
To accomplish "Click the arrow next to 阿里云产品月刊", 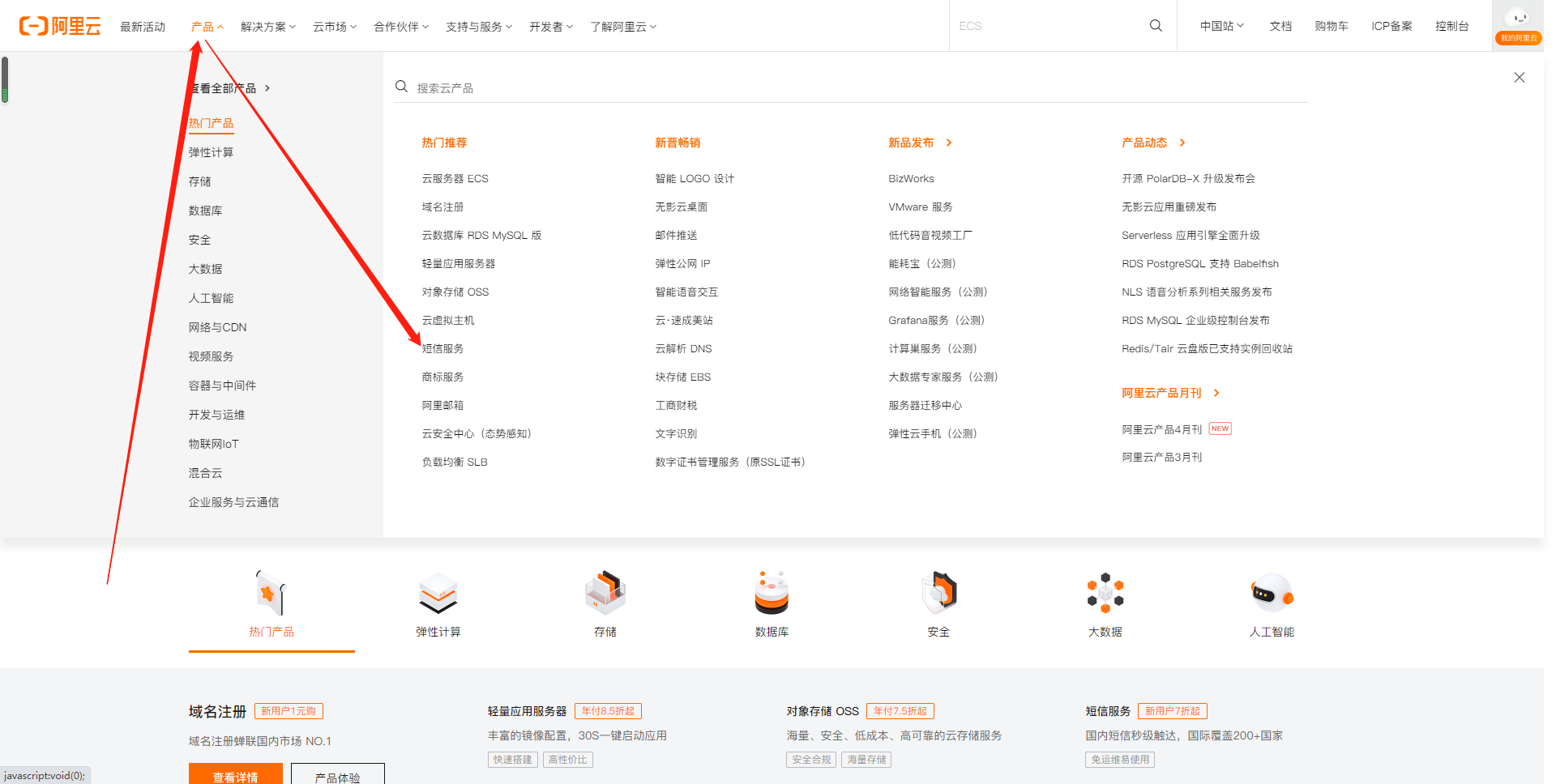I will point(1216,393).
